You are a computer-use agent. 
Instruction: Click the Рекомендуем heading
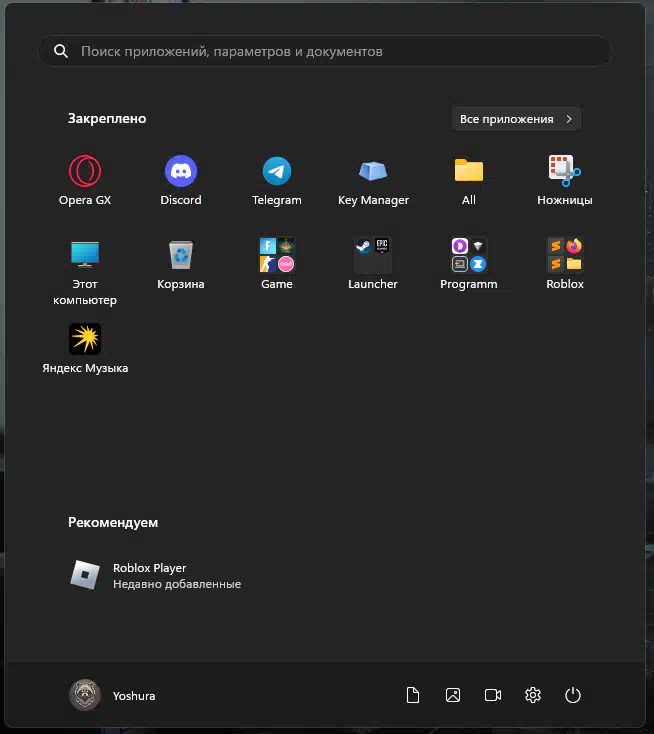pyautogui.click(x=113, y=522)
